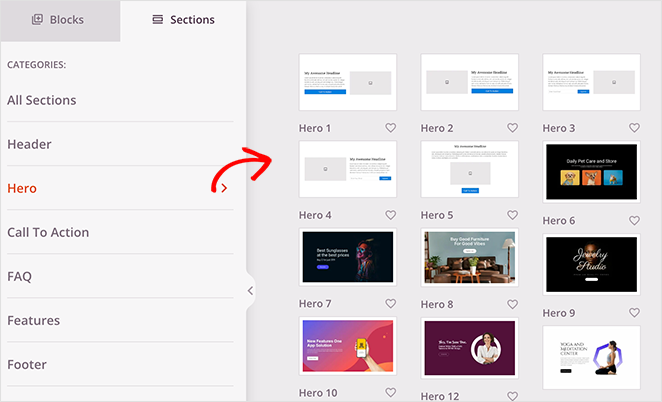Favorite Hero 10 with heart icon
The width and height of the screenshot is (662, 402).
click(x=391, y=392)
